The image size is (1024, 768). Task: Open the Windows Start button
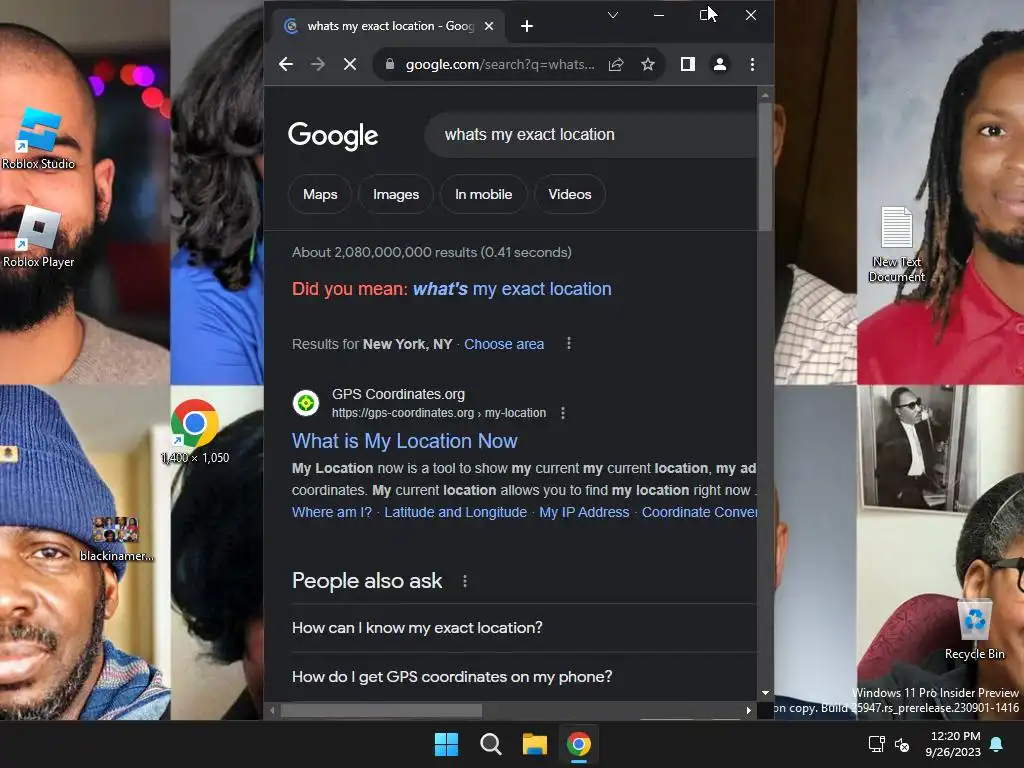tap(447, 744)
